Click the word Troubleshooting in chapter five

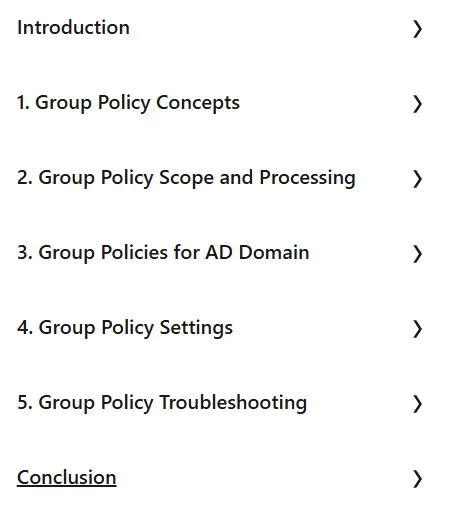pos(233,403)
